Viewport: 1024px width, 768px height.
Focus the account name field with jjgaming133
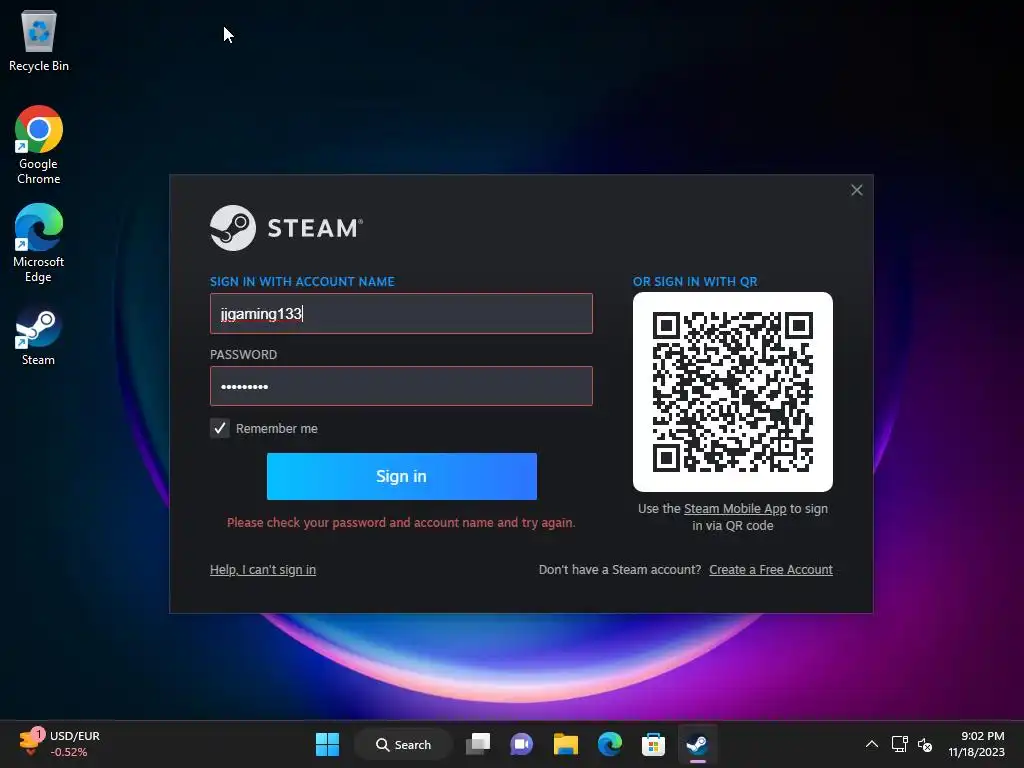pyautogui.click(x=401, y=313)
